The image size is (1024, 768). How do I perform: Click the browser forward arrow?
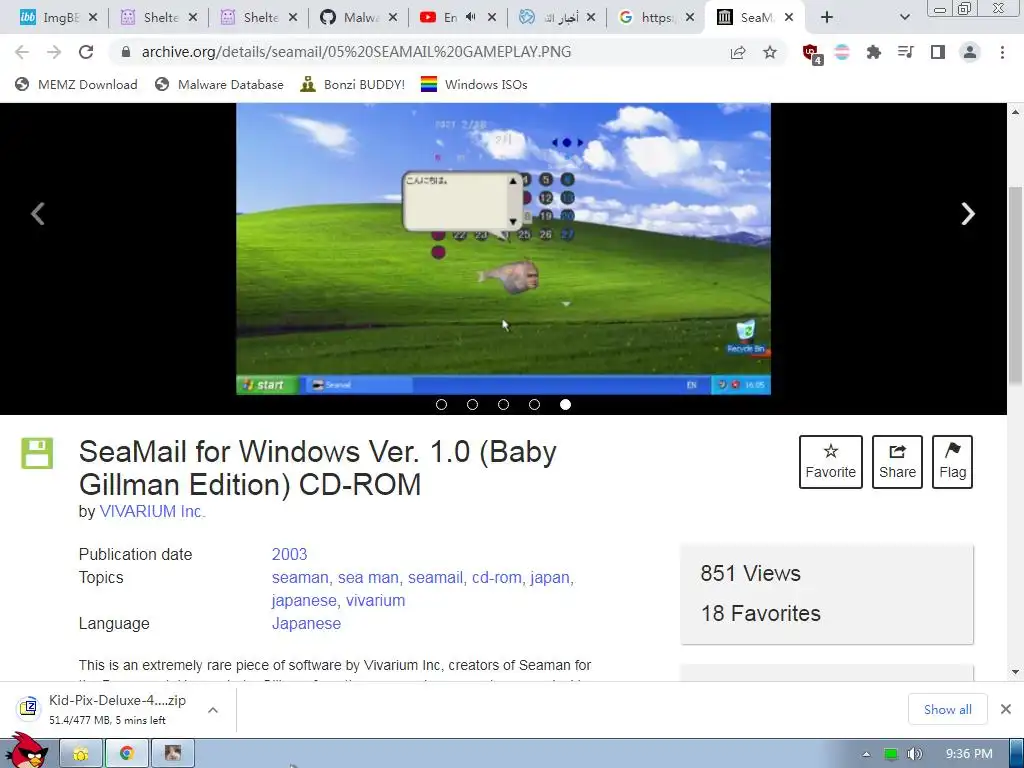pyautogui.click(x=54, y=52)
